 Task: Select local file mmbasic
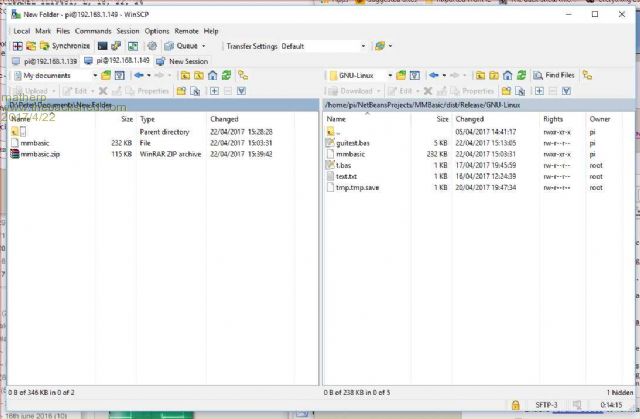(x=30, y=143)
